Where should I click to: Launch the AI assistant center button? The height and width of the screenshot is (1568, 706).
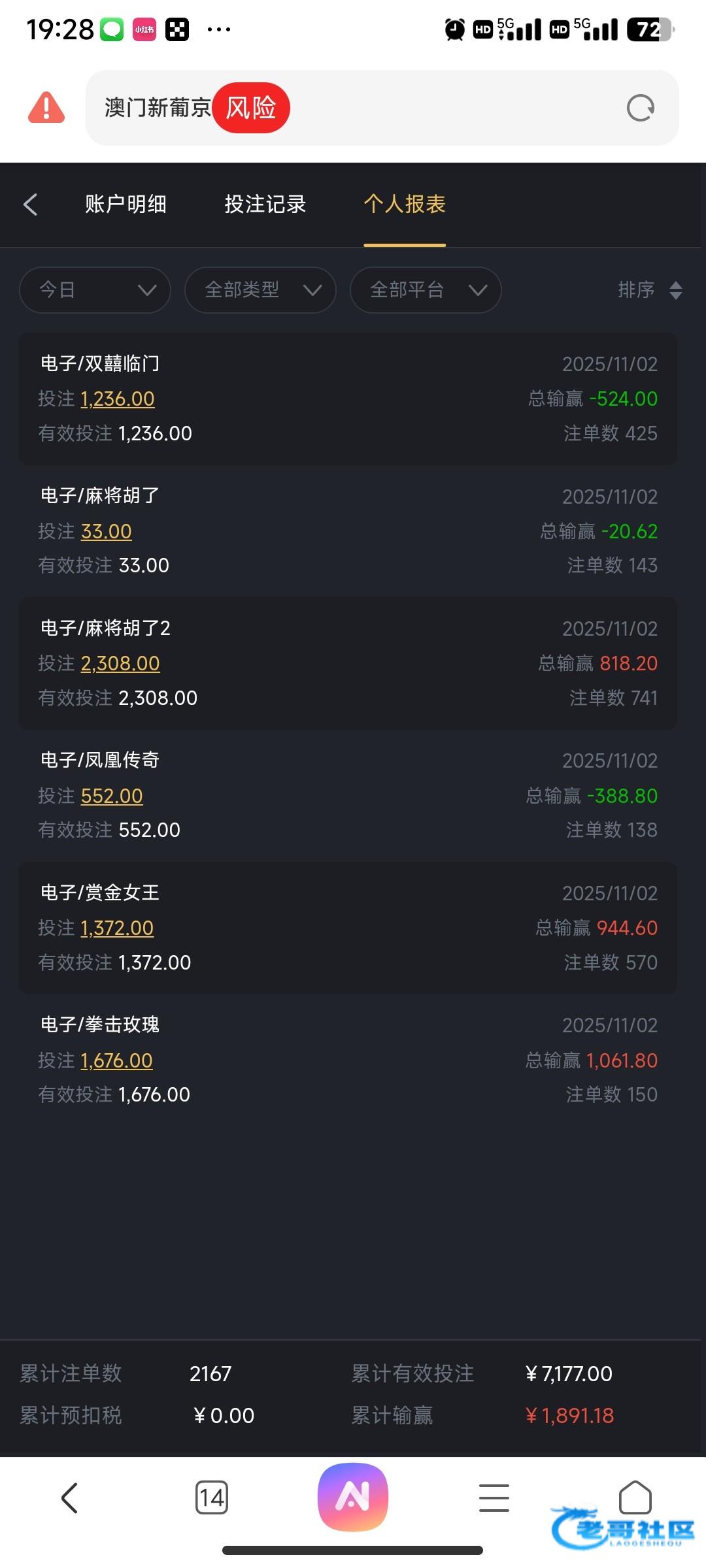(353, 1496)
